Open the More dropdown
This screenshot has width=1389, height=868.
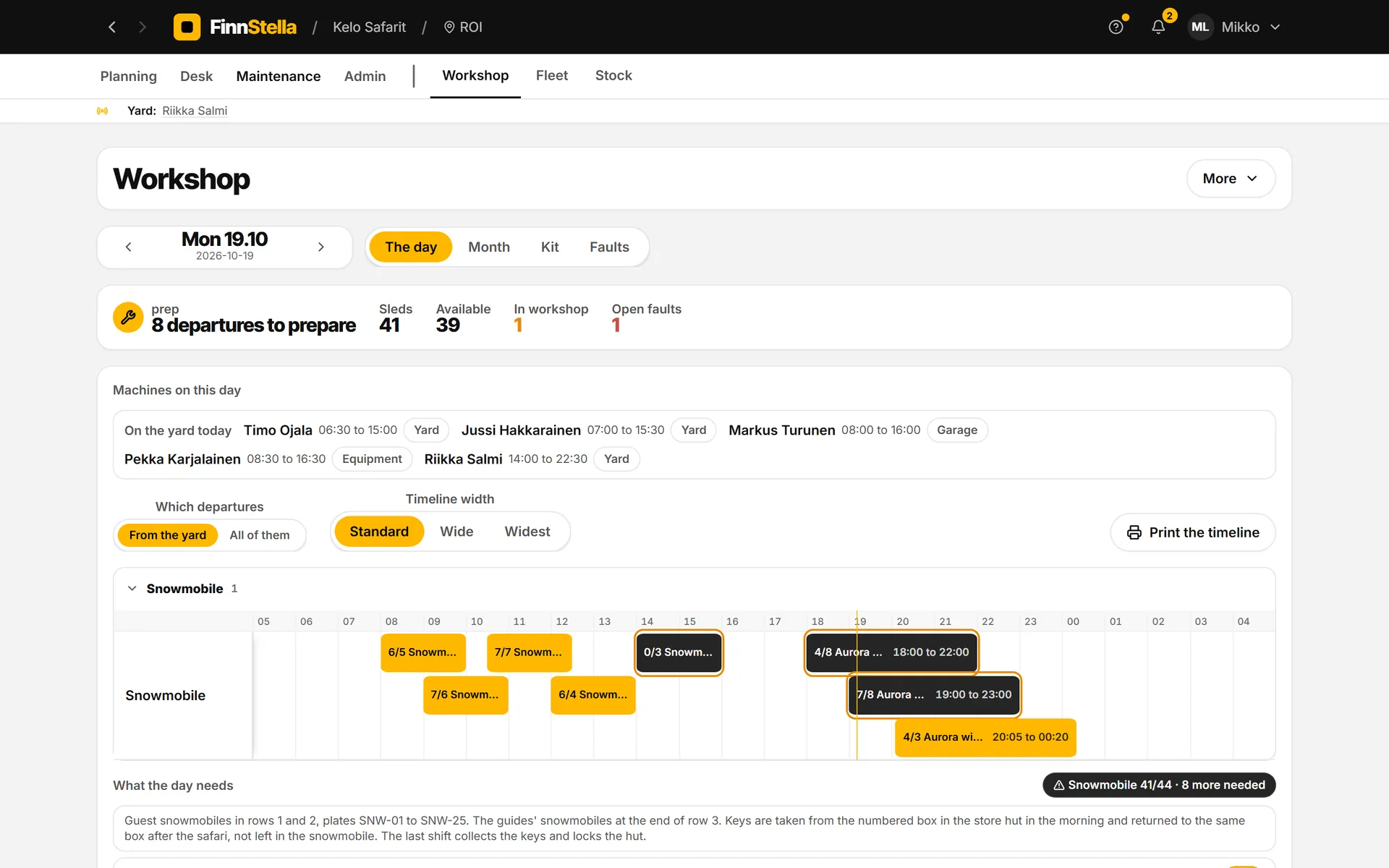1231,179
